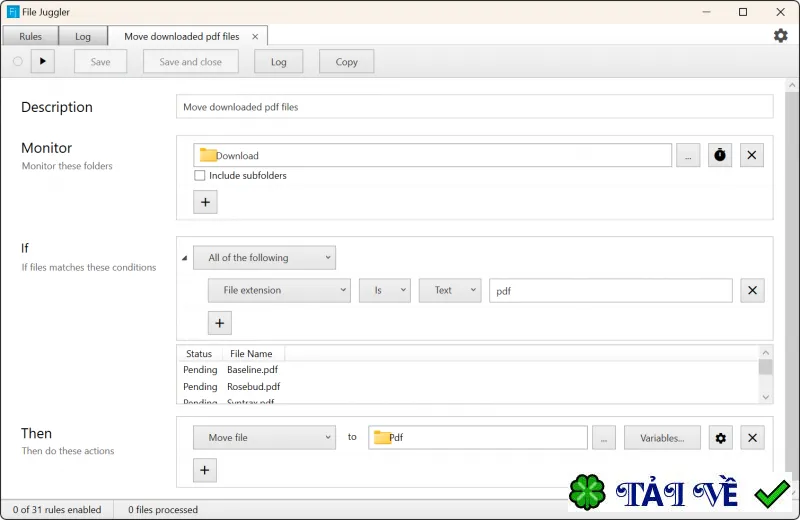Open the settings gear at top right
This screenshot has width=800, height=520.
780,36
